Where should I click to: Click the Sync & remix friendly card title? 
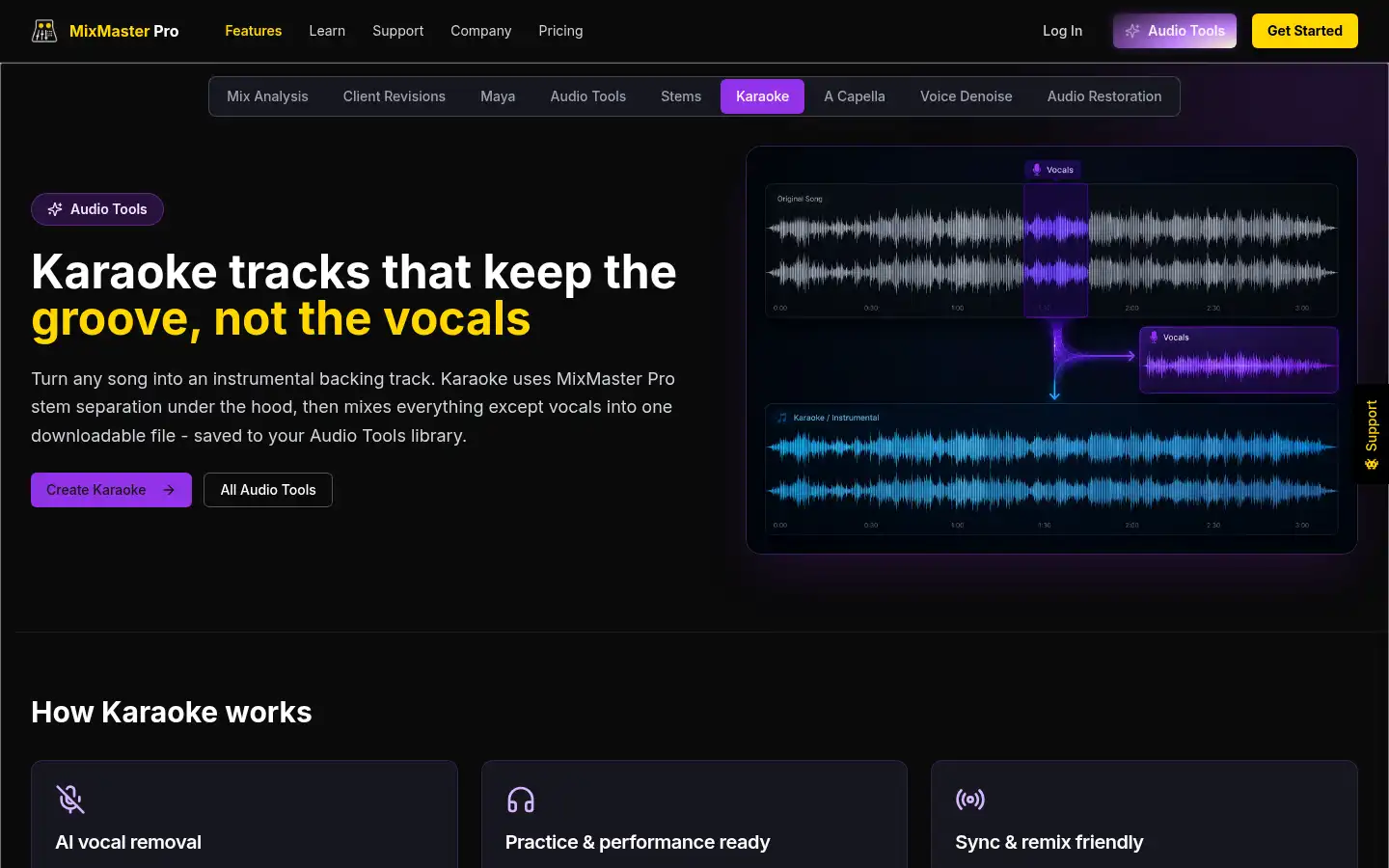click(x=1049, y=842)
